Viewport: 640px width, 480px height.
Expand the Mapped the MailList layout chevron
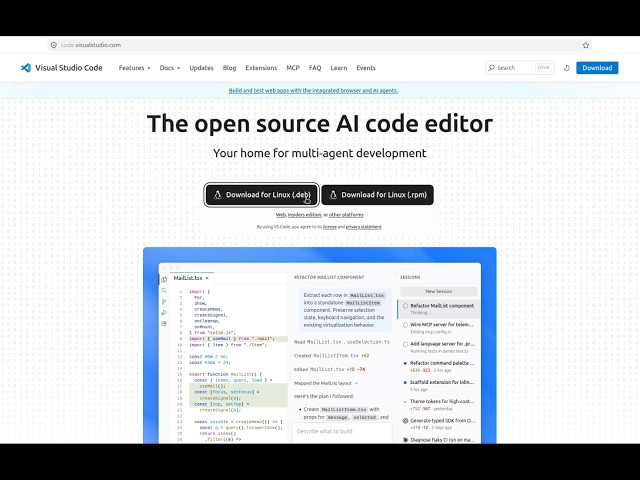tap(356, 383)
